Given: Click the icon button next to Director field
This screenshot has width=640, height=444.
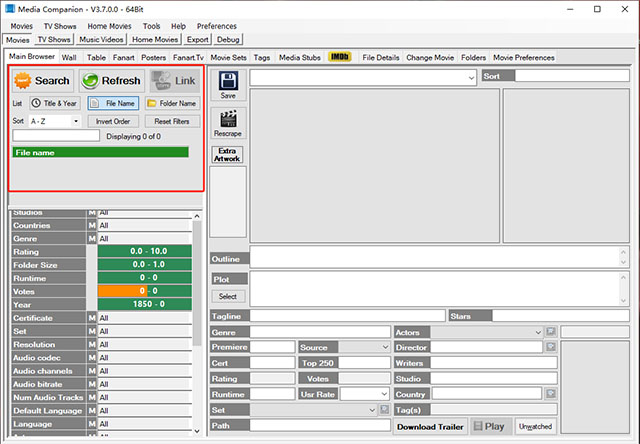Looking at the screenshot, I should [550, 347].
